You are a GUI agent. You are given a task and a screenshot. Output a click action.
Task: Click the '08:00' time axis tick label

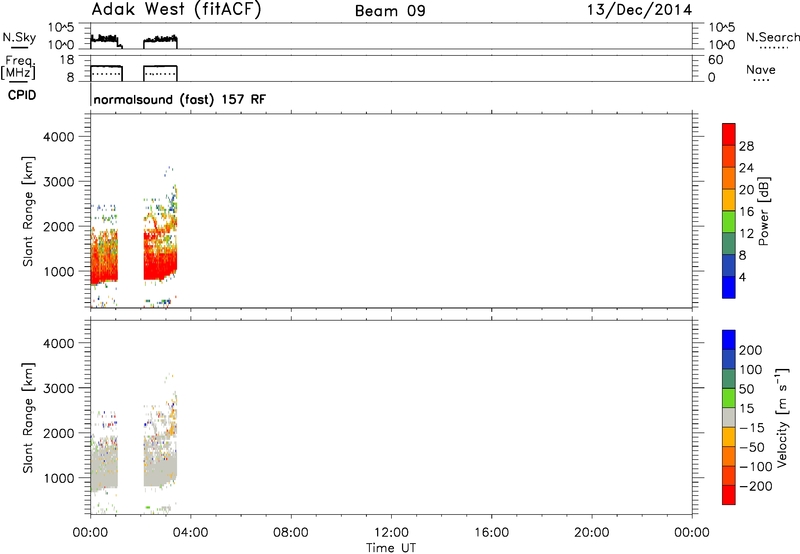(290, 533)
